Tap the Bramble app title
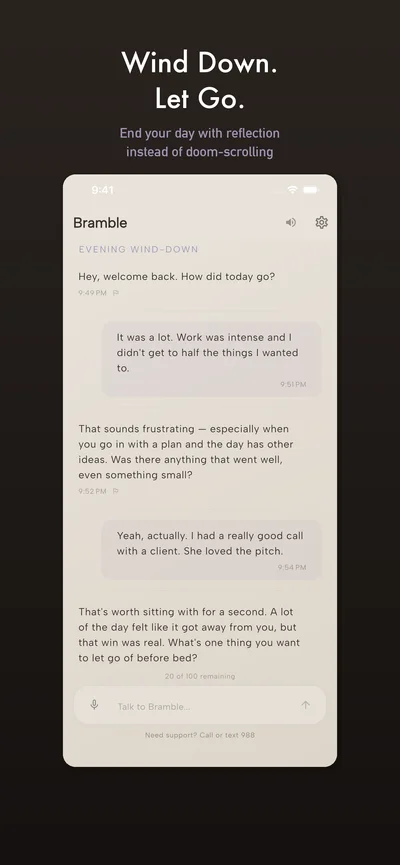The width and height of the screenshot is (400, 865). (x=100, y=223)
